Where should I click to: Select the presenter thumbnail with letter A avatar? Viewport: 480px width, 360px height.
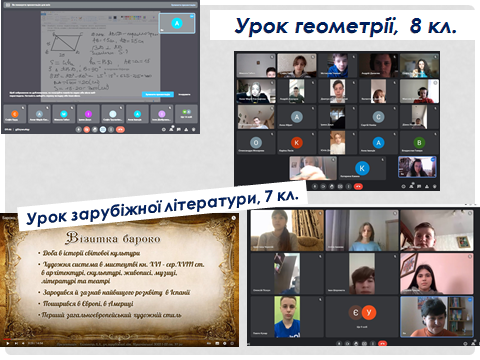pyautogui.click(x=177, y=23)
